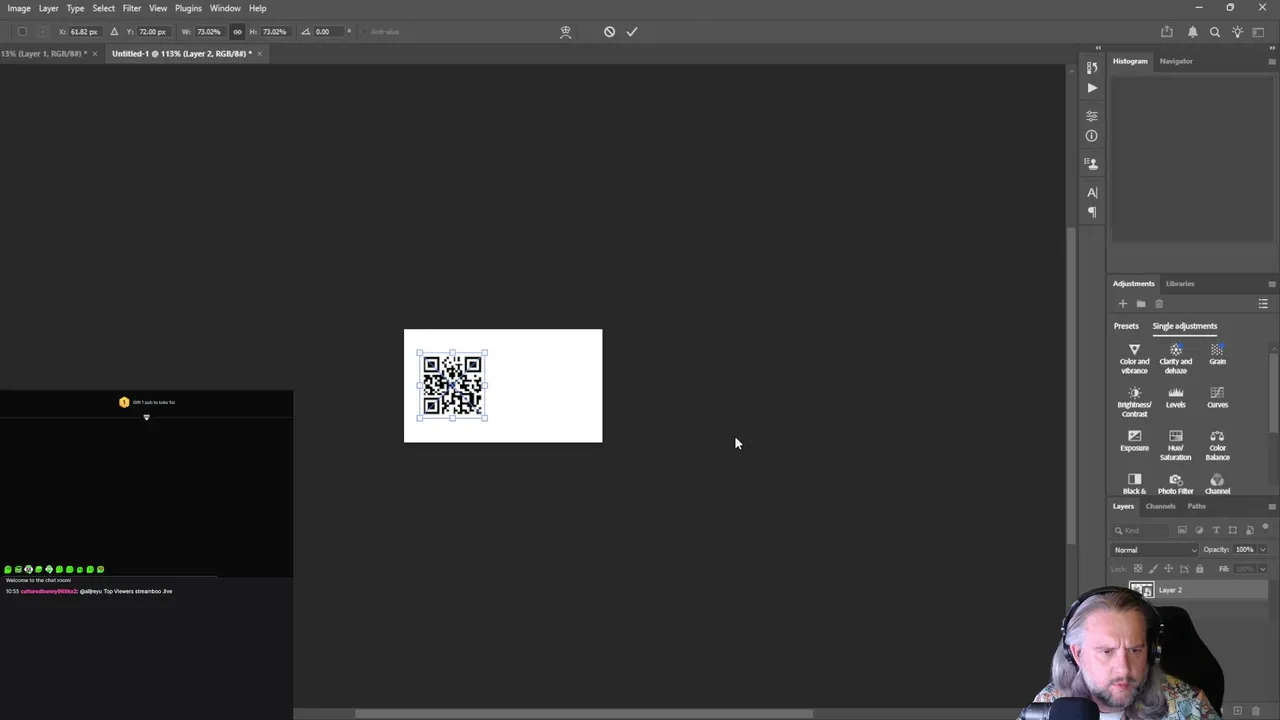Image resolution: width=1280 pixels, height=720 pixels.
Task: Open the Clone Source stamp icon in dock
Action: [x=1092, y=164]
